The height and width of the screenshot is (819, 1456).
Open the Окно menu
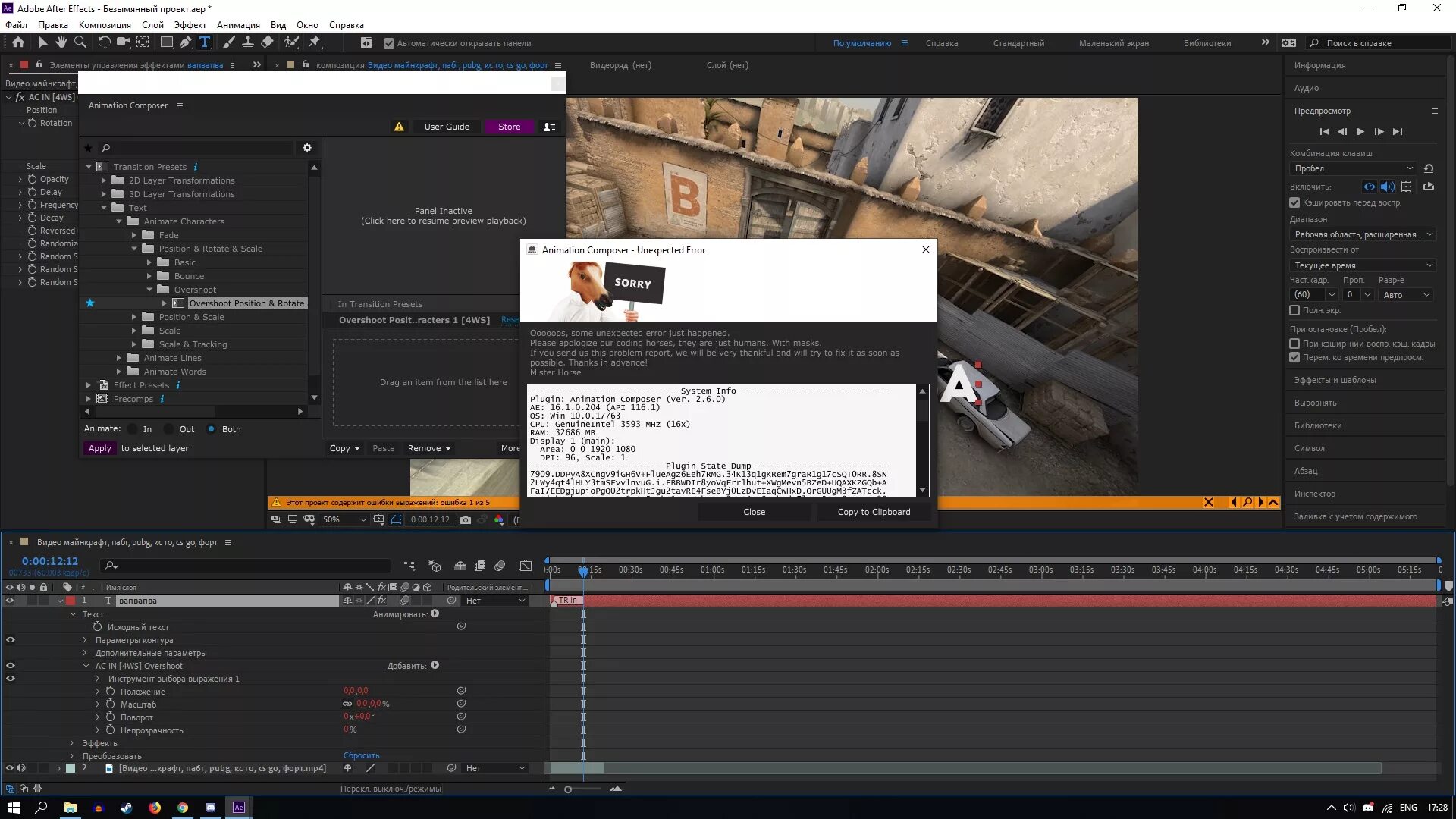click(307, 24)
